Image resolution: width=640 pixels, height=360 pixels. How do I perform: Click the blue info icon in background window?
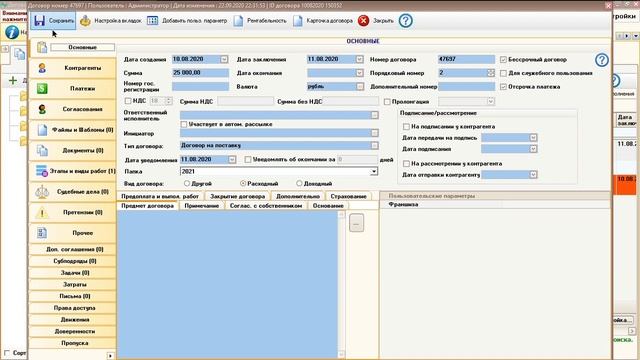(x=11, y=31)
